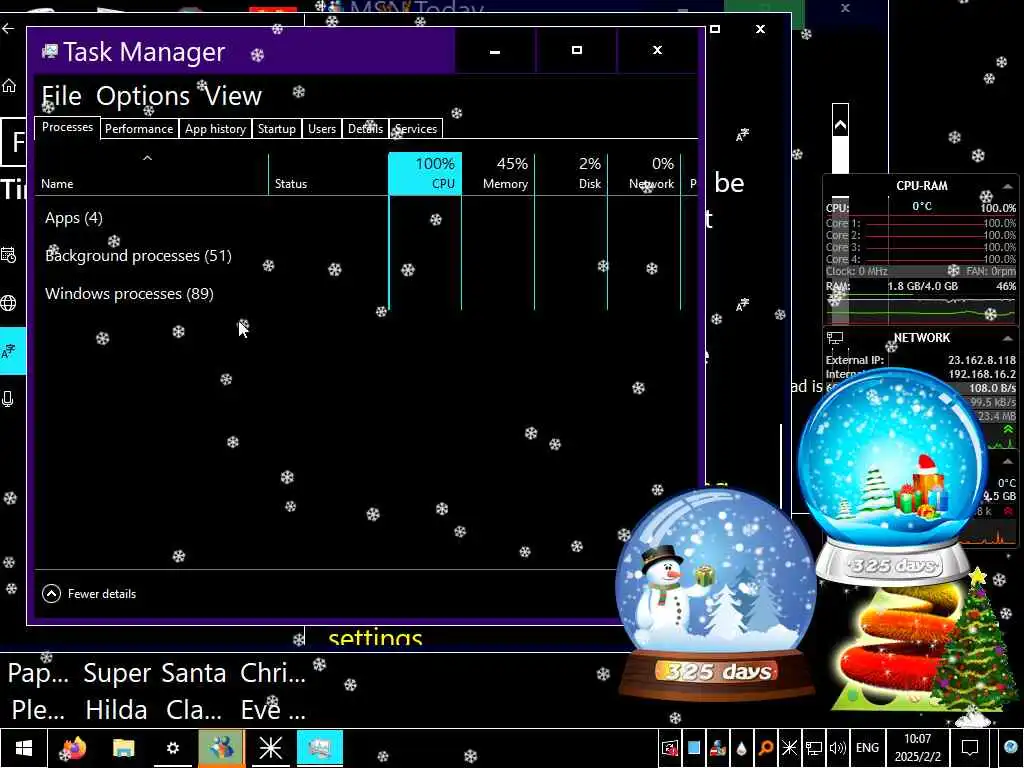This screenshot has height=768, width=1024.
Task: Click the RAM usage 1.8 GB/4.0 GB
Action: coord(923,286)
